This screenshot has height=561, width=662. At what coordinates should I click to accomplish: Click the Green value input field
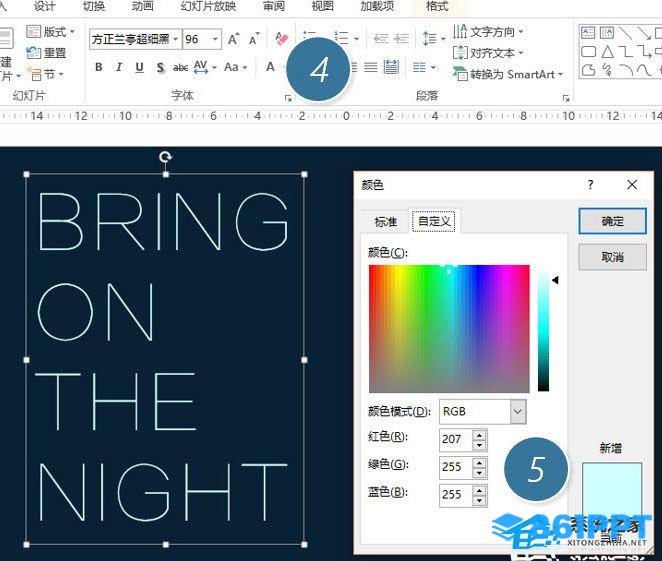[x=457, y=467]
